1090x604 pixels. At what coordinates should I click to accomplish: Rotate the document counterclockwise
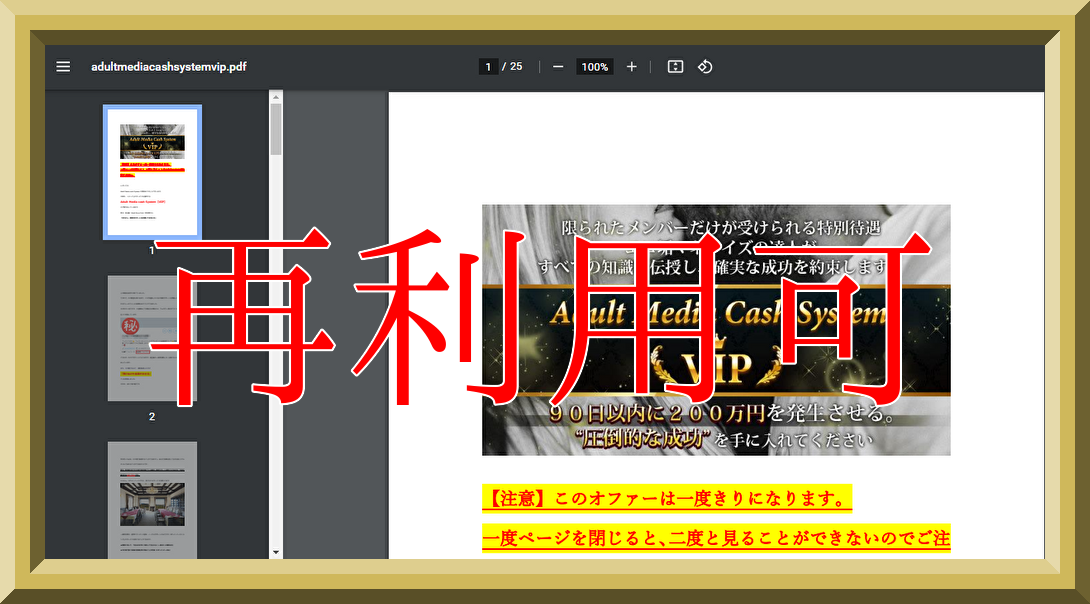(x=705, y=67)
